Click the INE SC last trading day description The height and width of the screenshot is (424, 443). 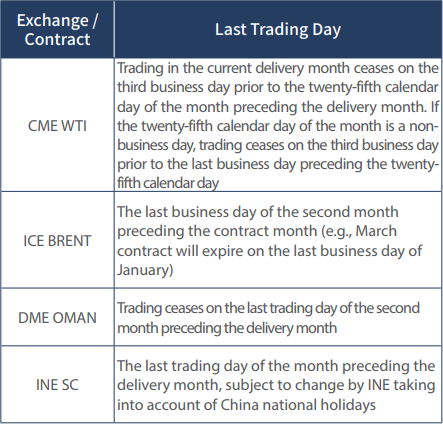click(278, 385)
